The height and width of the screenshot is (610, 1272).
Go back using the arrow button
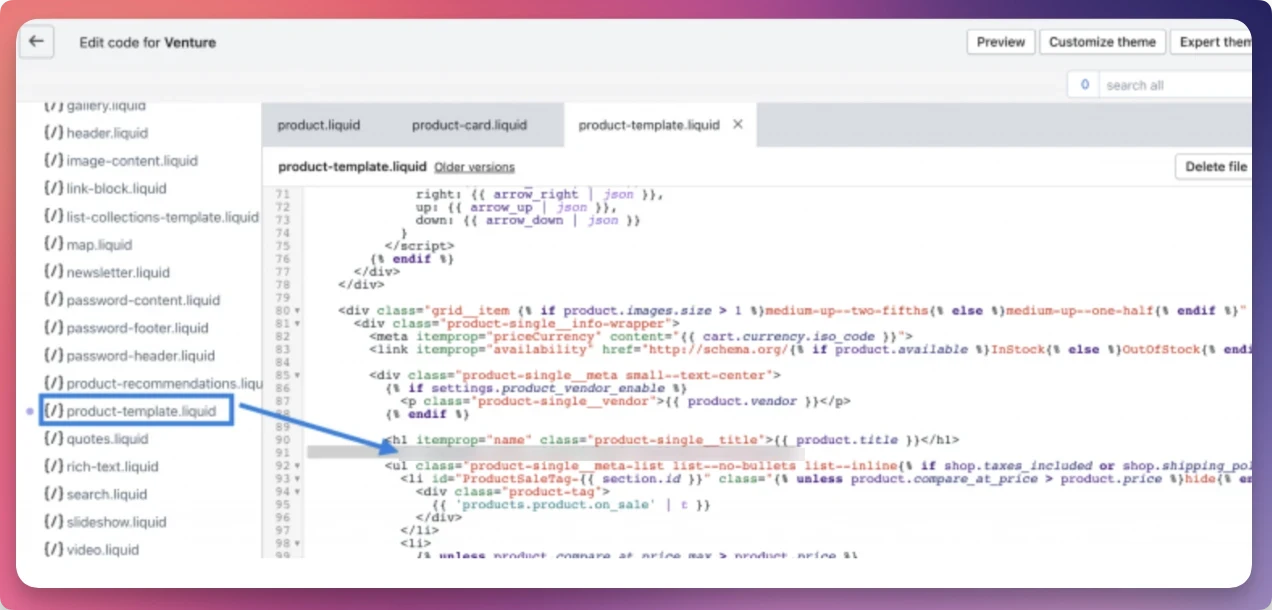pyautogui.click(x=37, y=42)
